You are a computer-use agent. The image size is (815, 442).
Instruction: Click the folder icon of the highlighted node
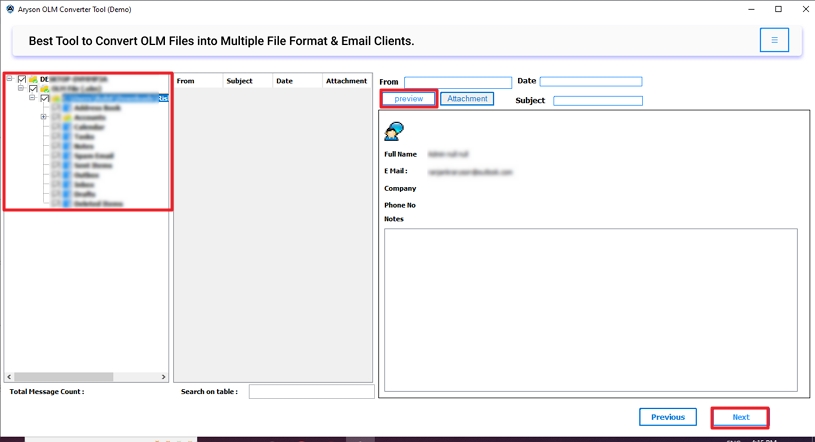56,98
